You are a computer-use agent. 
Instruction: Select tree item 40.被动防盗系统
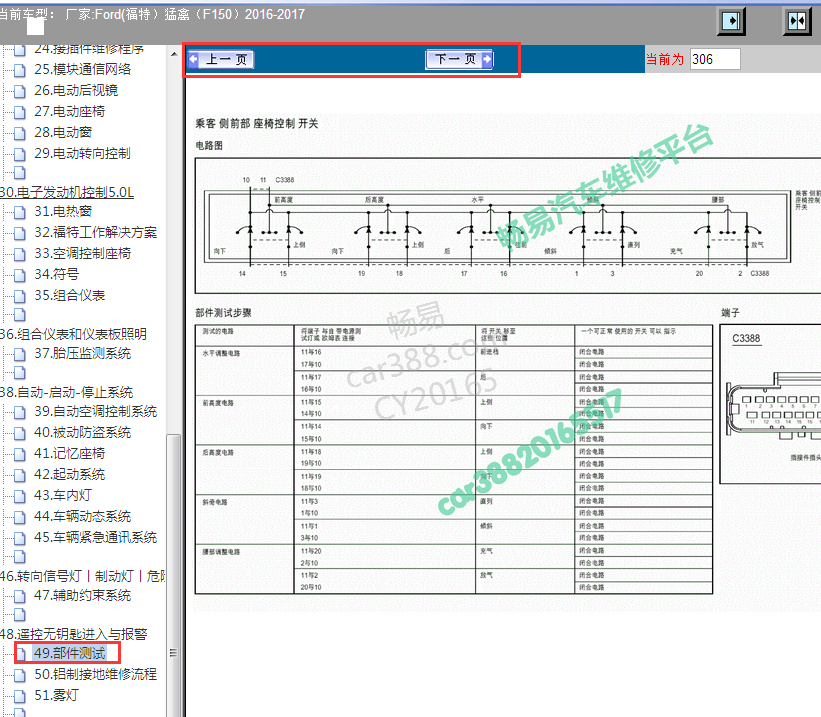82,432
